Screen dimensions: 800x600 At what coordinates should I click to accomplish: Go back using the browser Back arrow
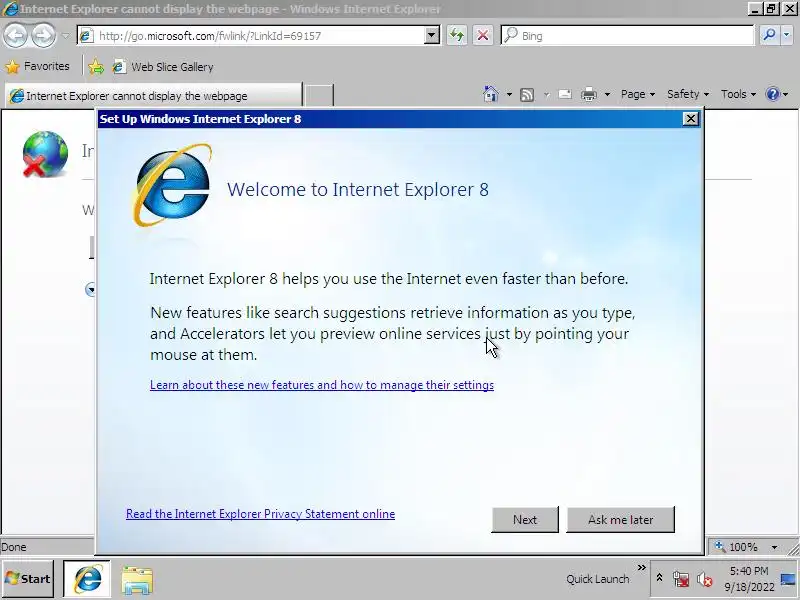point(15,36)
